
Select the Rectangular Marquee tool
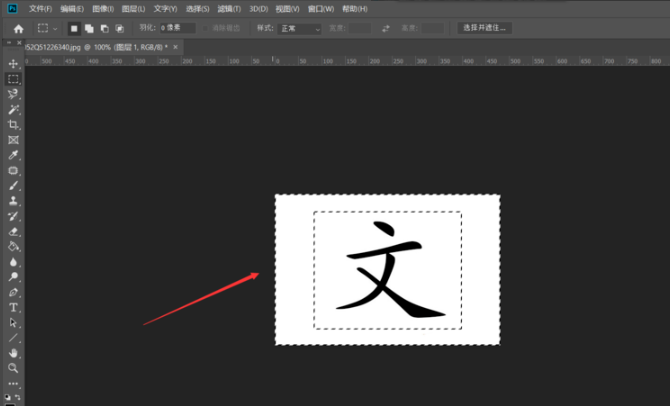coord(13,78)
